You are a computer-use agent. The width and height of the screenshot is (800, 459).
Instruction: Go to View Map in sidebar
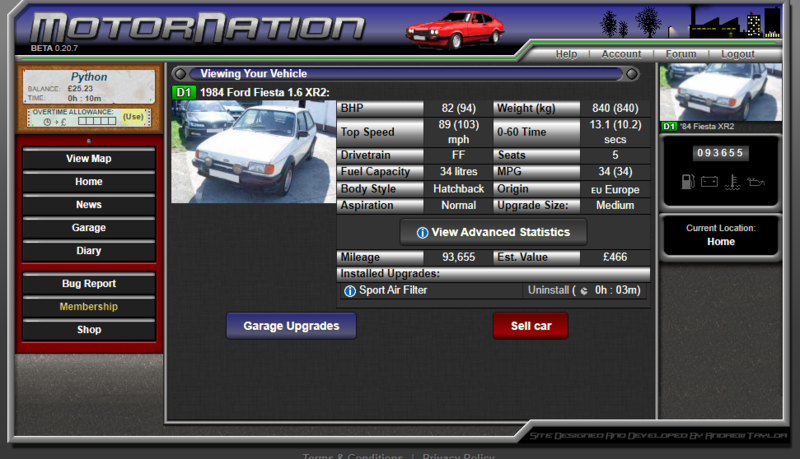(x=89, y=159)
